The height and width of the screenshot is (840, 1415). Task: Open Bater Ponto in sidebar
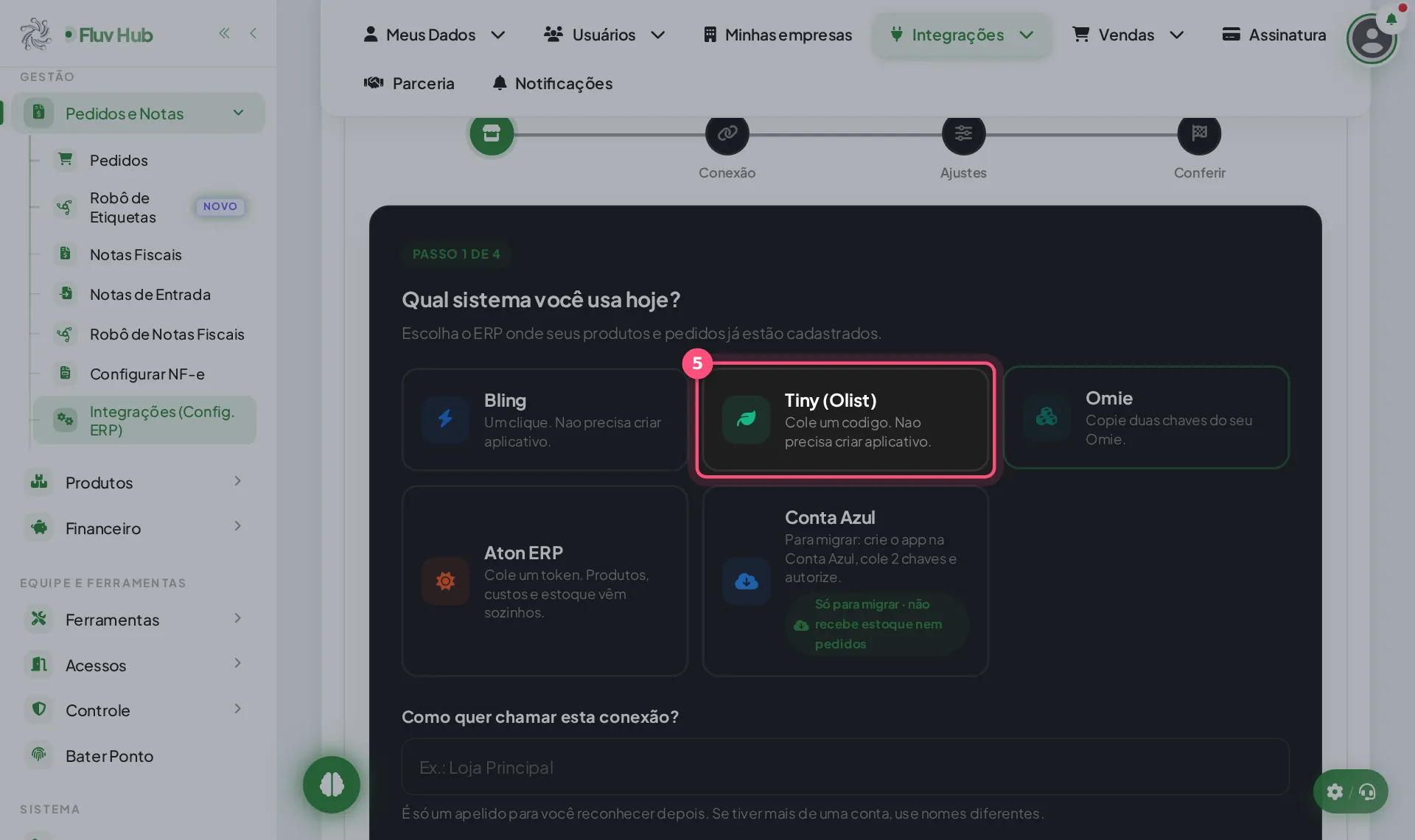click(138, 756)
